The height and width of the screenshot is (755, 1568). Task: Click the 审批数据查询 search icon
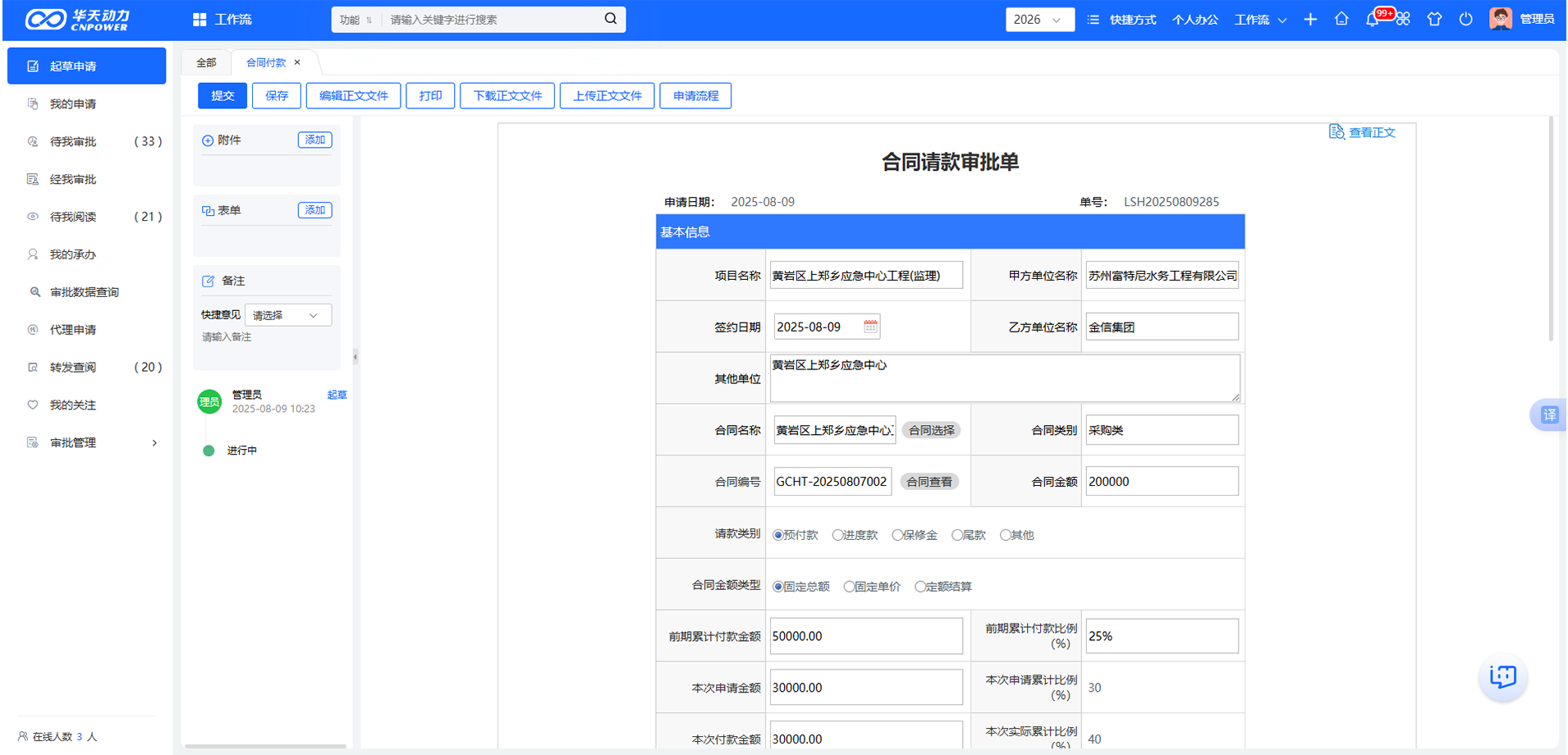coord(34,291)
